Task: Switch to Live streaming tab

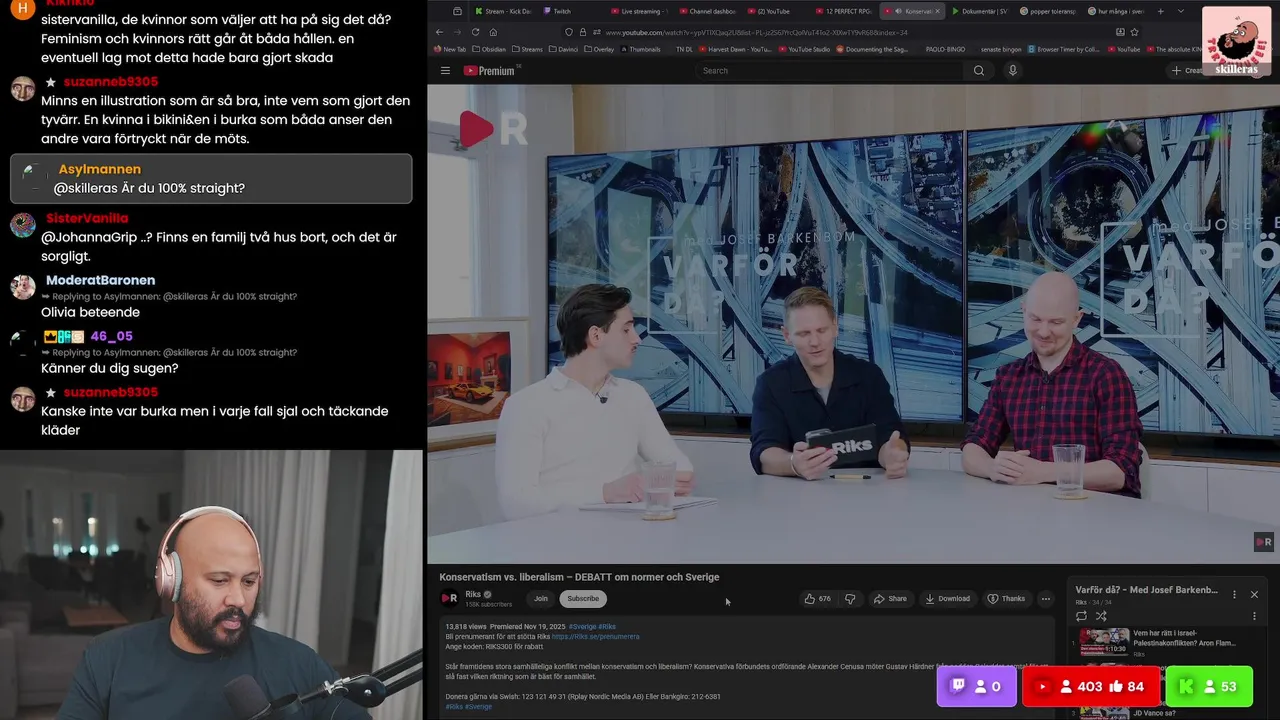Action: tap(640, 11)
